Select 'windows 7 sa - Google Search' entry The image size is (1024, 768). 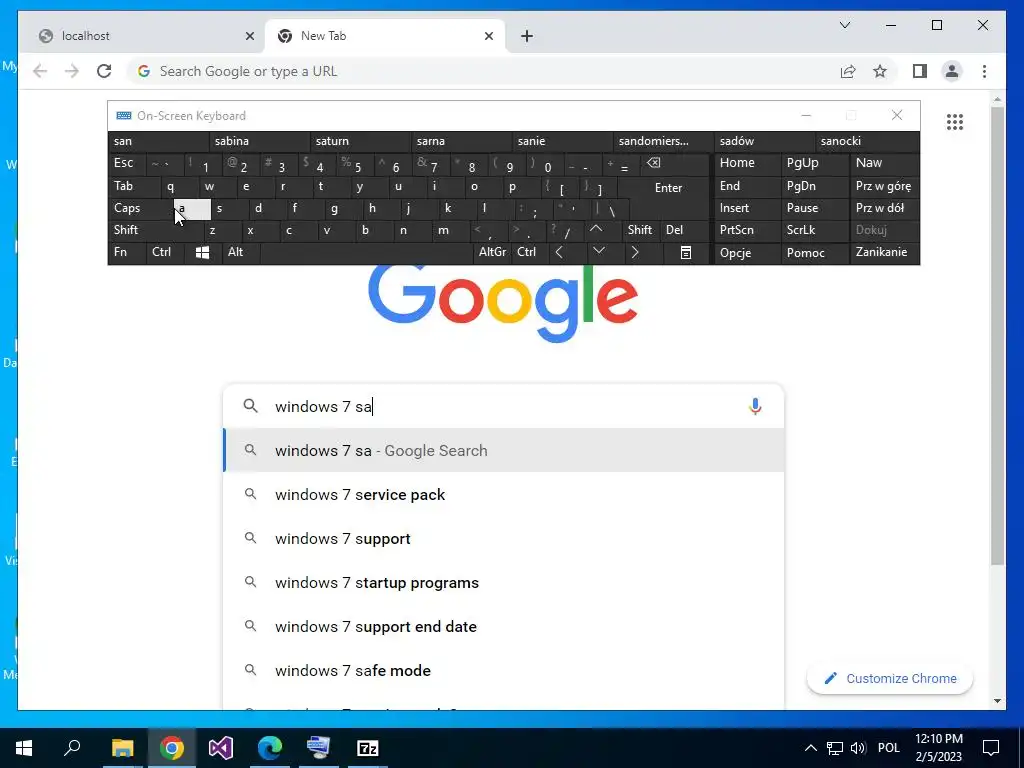[504, 451]
